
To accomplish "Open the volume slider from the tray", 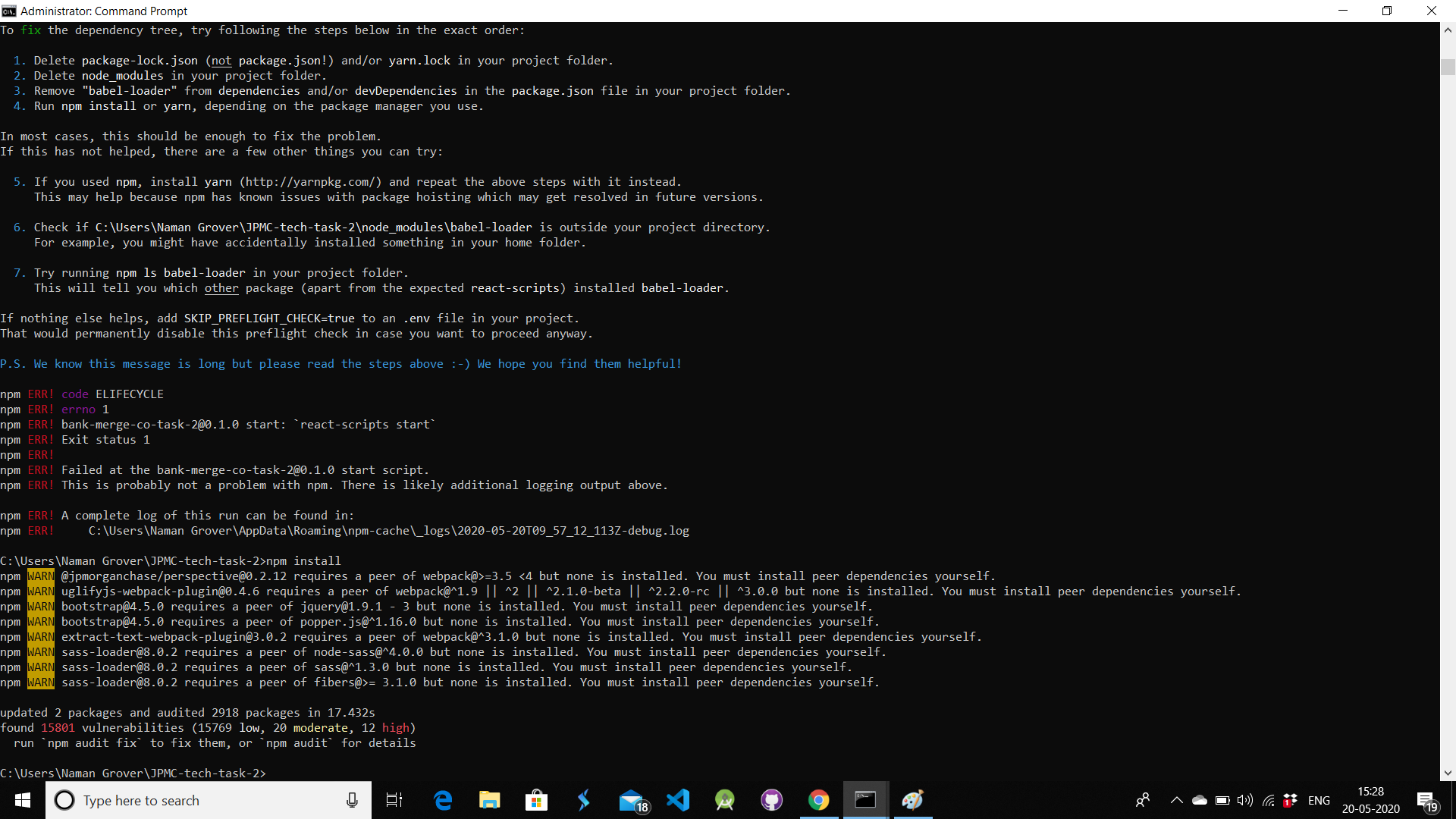I will [1244, 800].
